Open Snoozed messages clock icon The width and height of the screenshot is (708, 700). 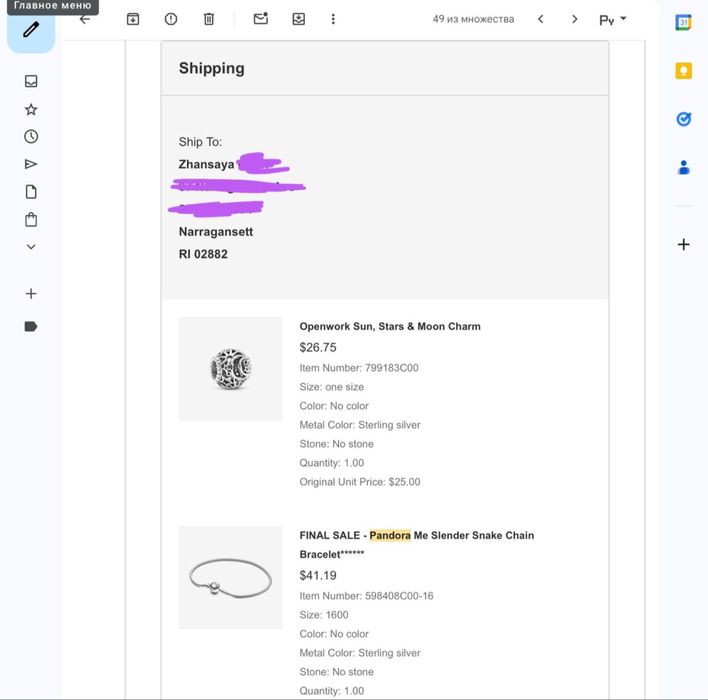(31, 136)
